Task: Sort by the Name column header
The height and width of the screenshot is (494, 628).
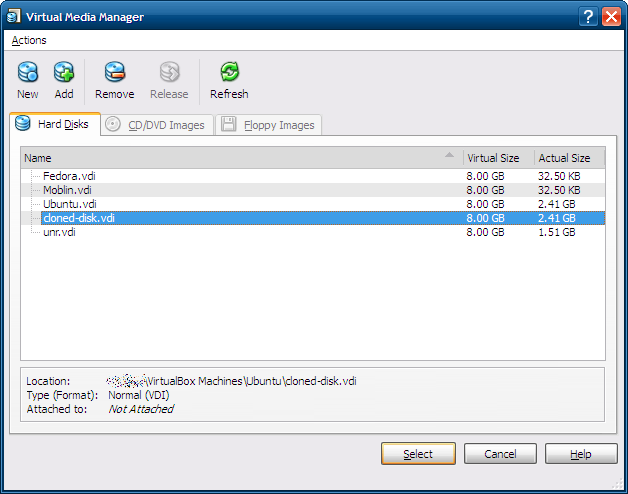Action: click(242, 158)
